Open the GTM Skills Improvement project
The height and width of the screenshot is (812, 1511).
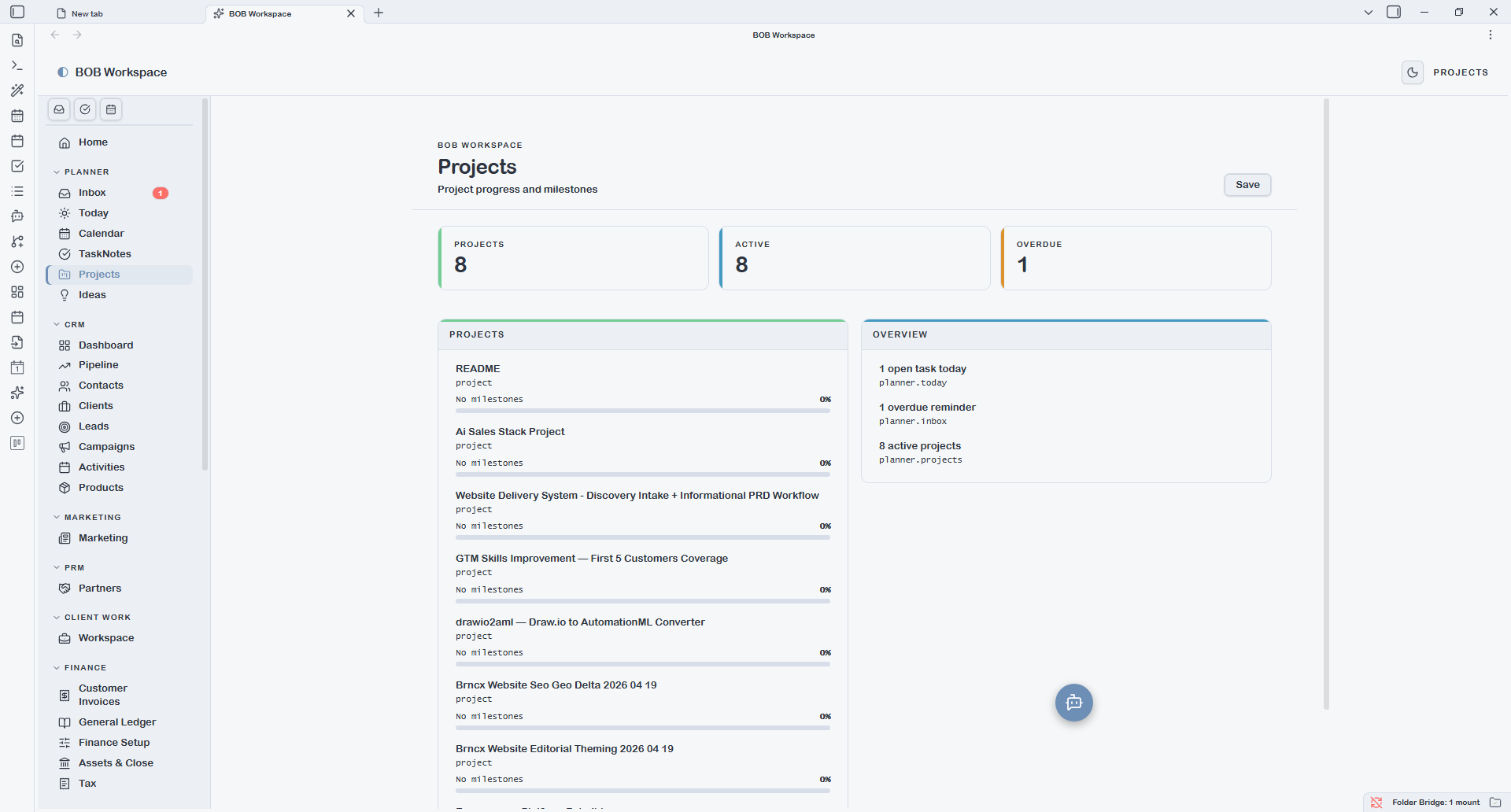pos(592,559)
